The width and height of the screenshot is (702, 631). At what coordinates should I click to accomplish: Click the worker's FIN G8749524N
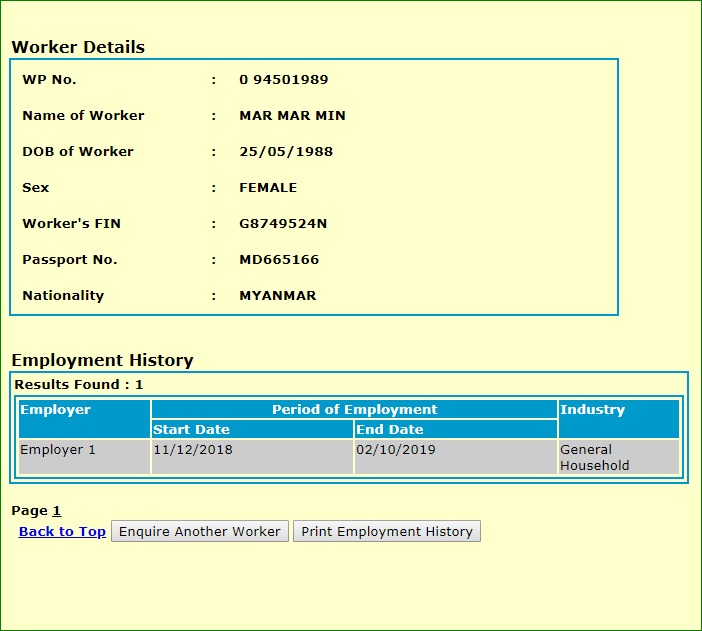(x=283, y=224)
